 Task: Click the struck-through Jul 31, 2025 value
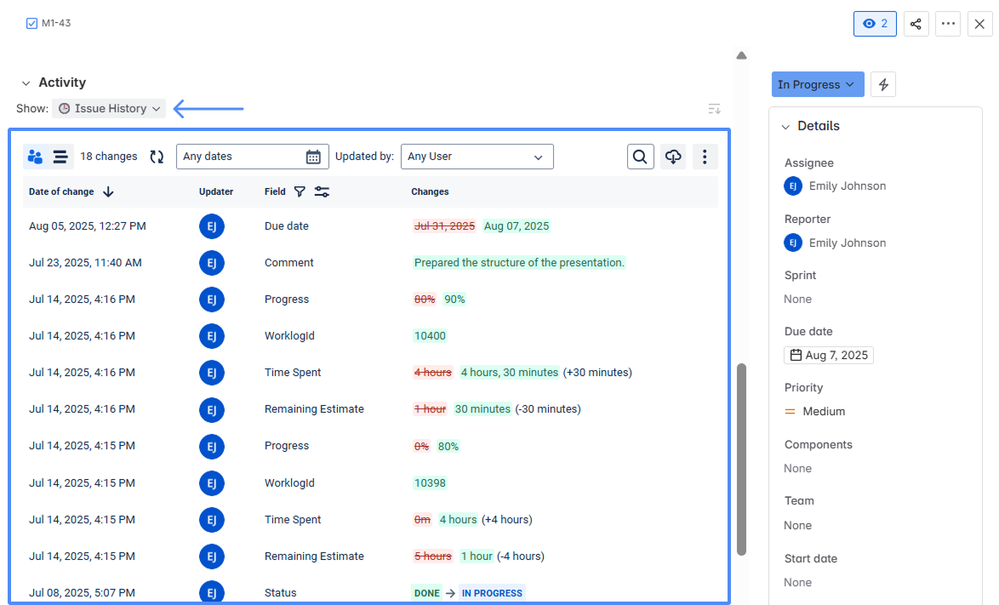point(445,226)
